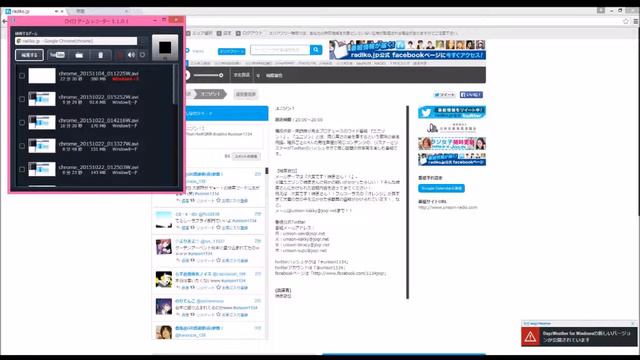The image size is (640, 360).
Task: Tick the checkbox for chrome_20151022_013327 recording
Action: tap(22, 146)
